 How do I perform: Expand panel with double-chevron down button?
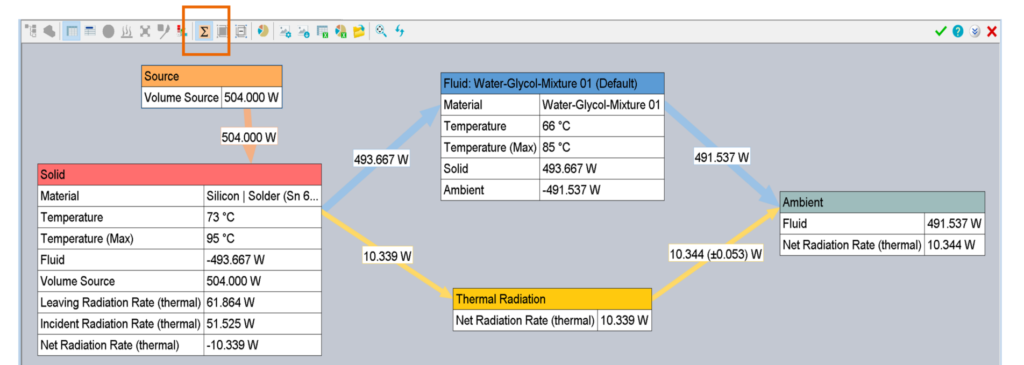[x=975, y=31]
